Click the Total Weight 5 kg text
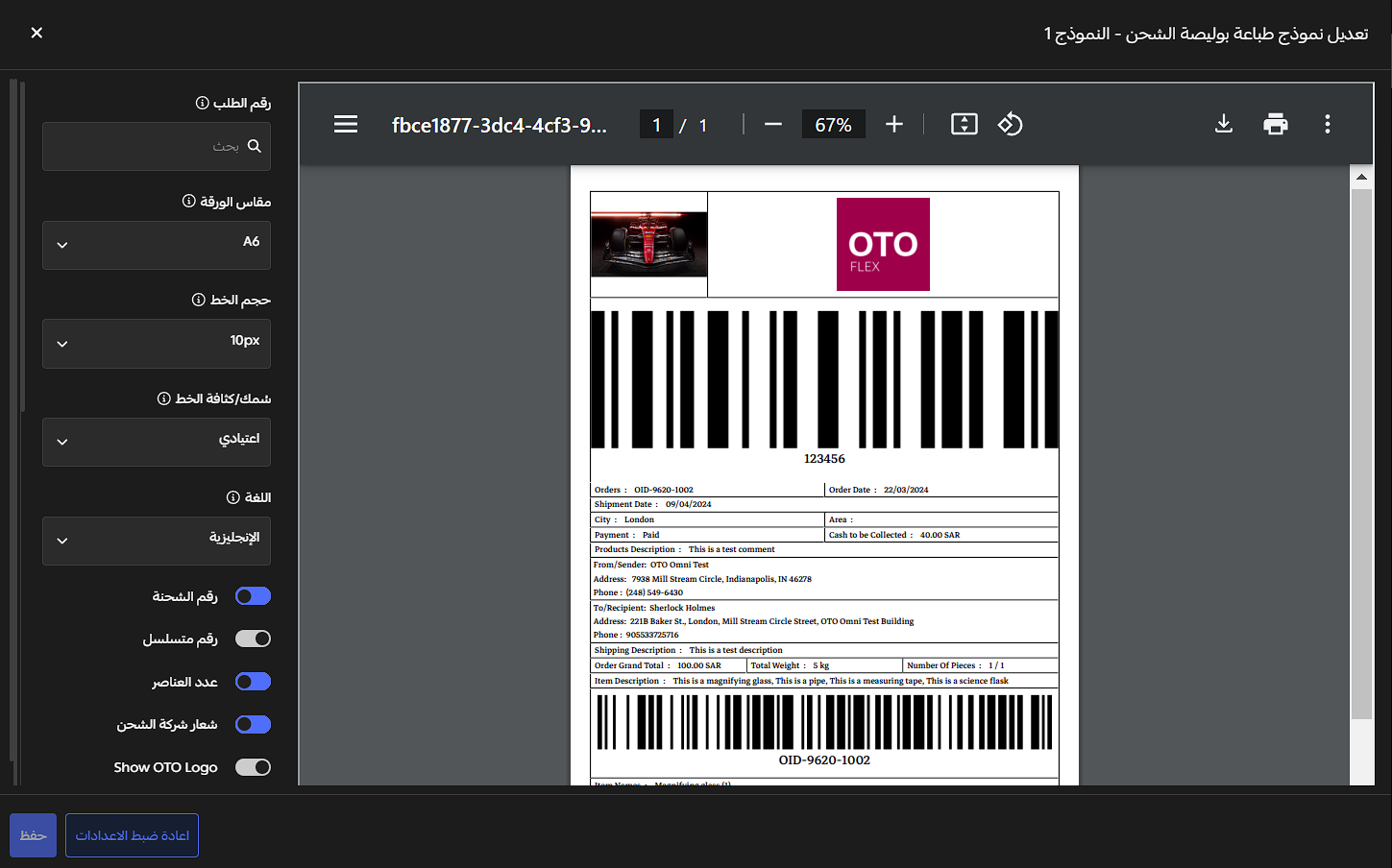 tap(790, 665)
